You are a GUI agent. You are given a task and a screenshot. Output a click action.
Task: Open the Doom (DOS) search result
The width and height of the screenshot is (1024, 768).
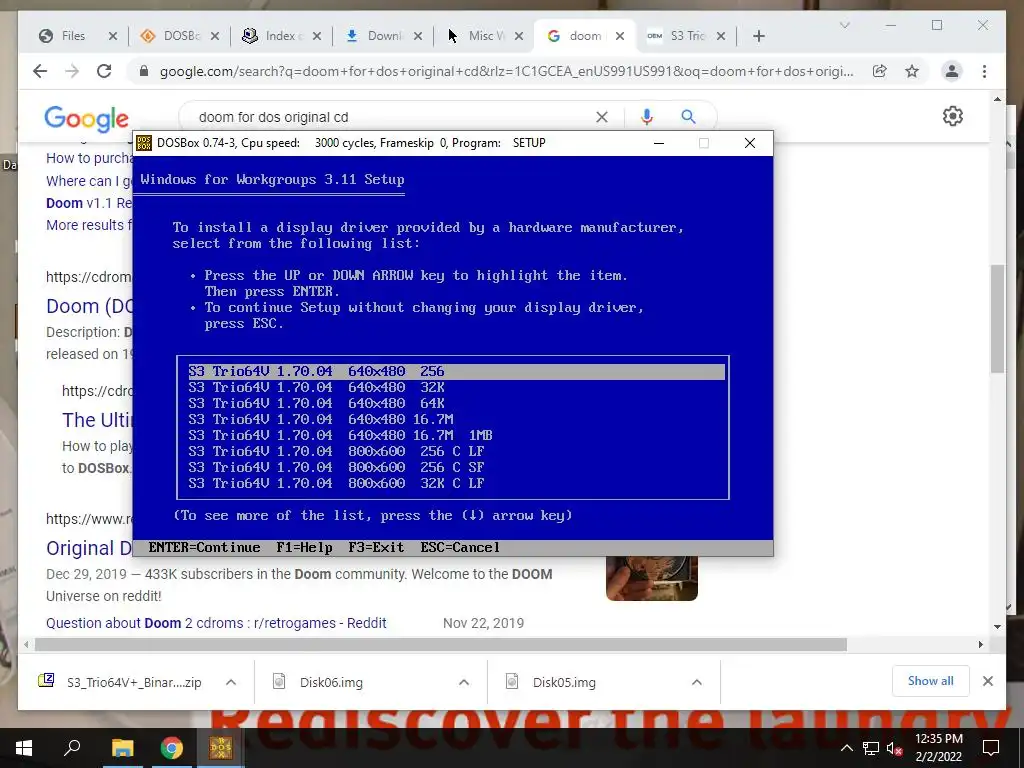(x=89, y=306)
